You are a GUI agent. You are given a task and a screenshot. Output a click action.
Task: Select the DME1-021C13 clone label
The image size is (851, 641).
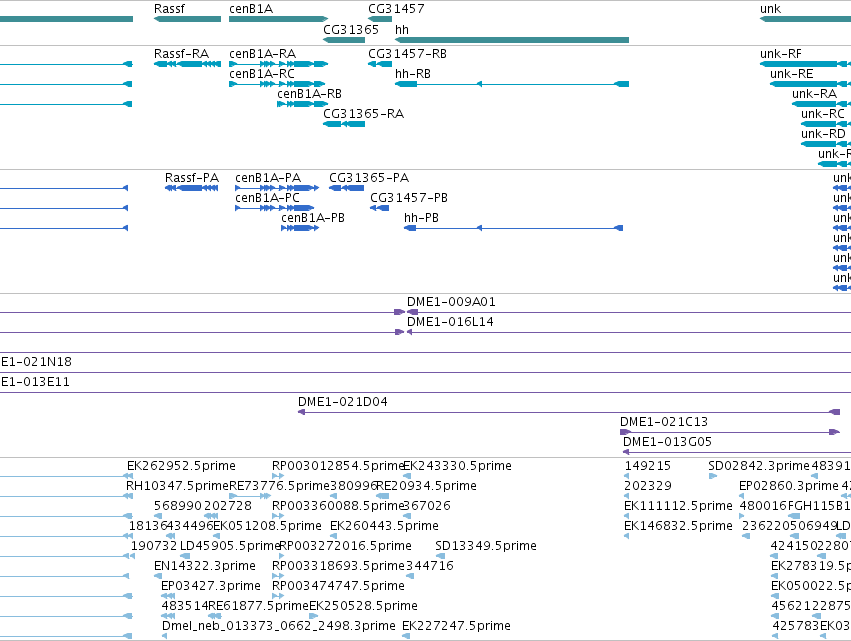point(664,422)
